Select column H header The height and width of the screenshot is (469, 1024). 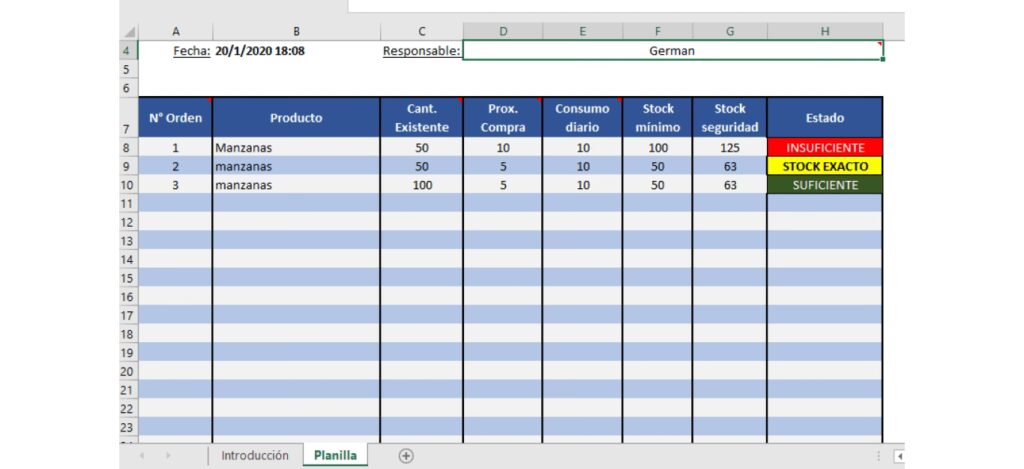[824, 31]
